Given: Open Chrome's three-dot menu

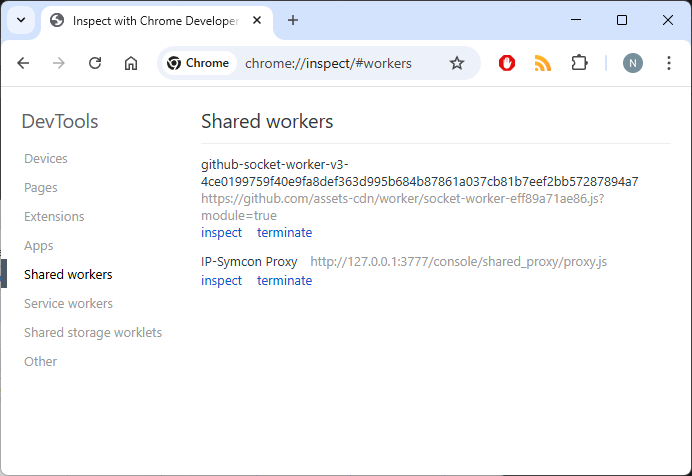Looking at the screenshot, I should [669, 63].
